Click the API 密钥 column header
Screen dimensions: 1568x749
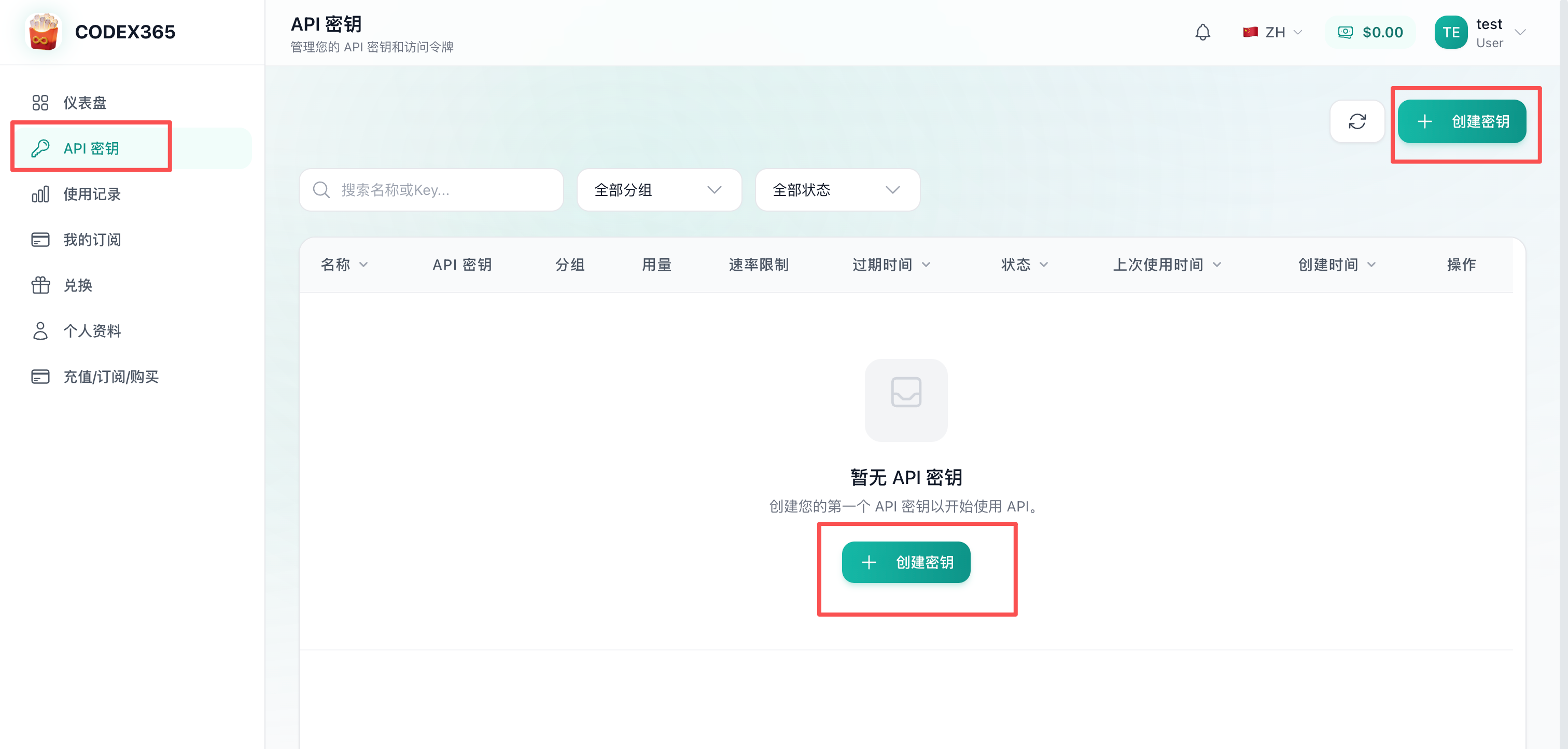462,265
